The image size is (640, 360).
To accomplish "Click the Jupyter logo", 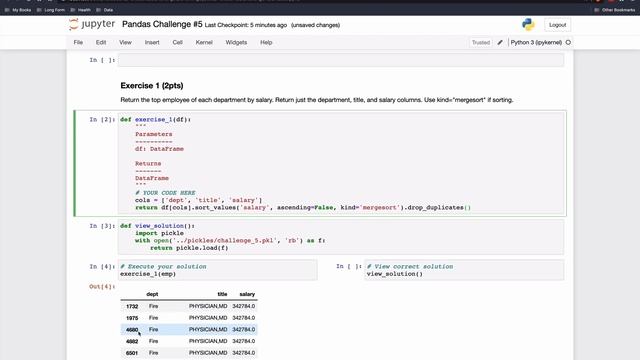I will 92,24.
